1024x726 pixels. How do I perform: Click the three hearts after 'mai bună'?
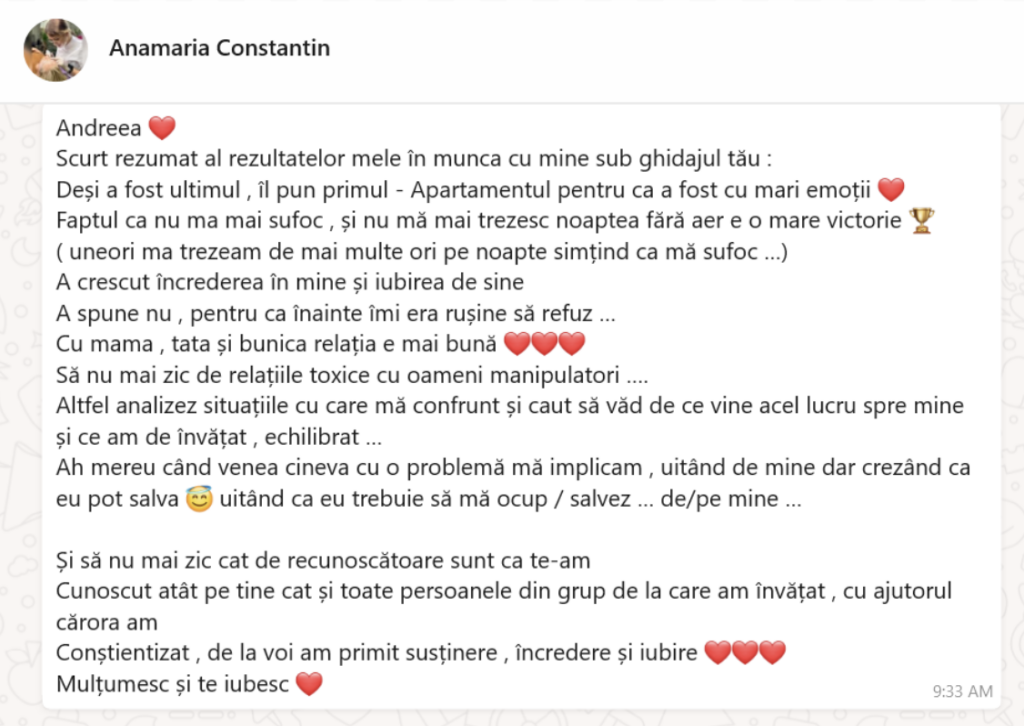click(544, 345)
